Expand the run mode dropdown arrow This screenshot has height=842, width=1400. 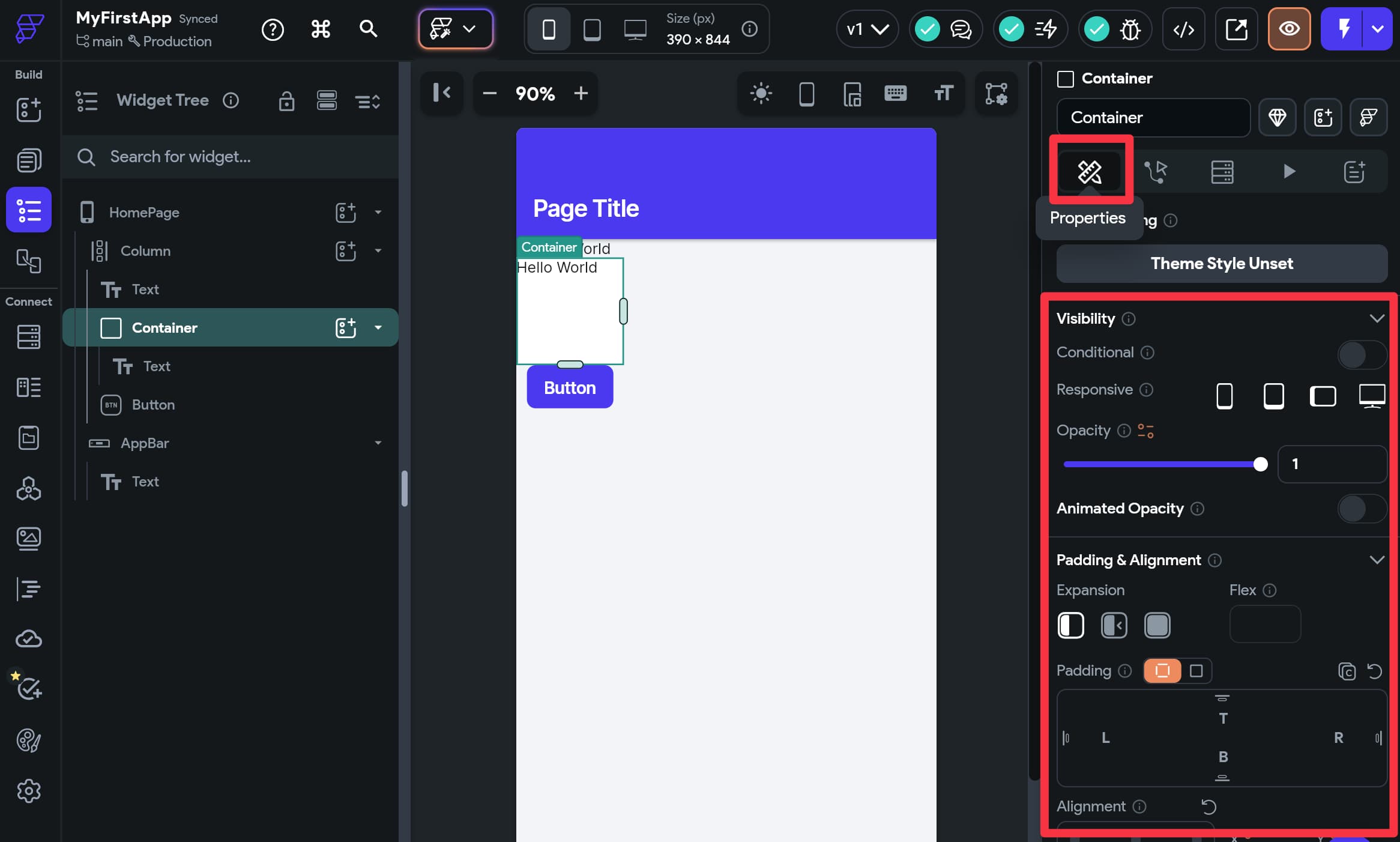1378,29
